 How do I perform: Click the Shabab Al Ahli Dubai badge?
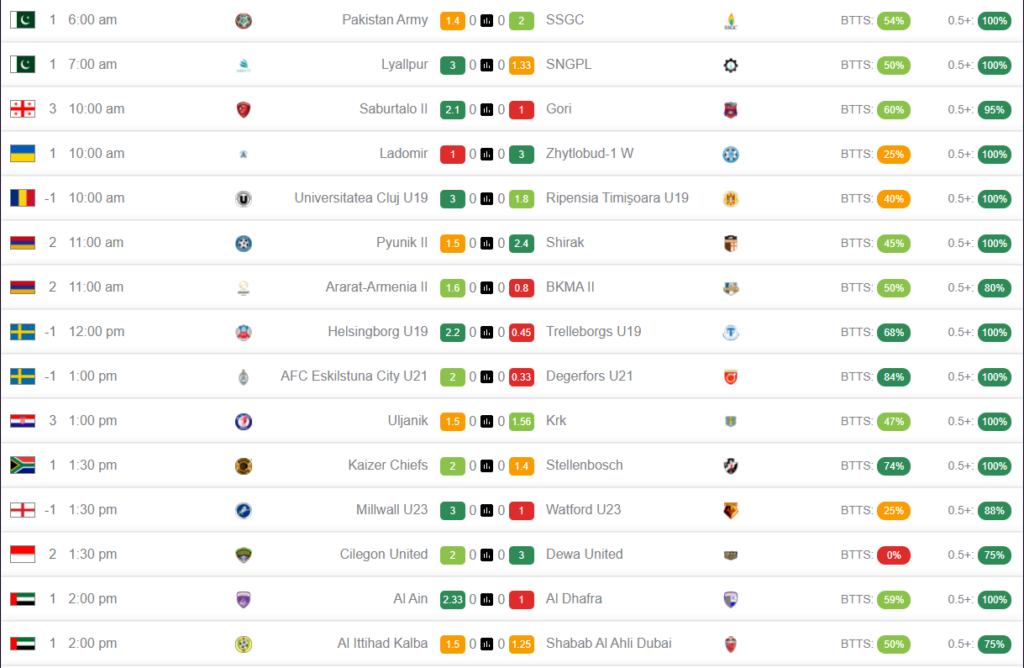731,644
